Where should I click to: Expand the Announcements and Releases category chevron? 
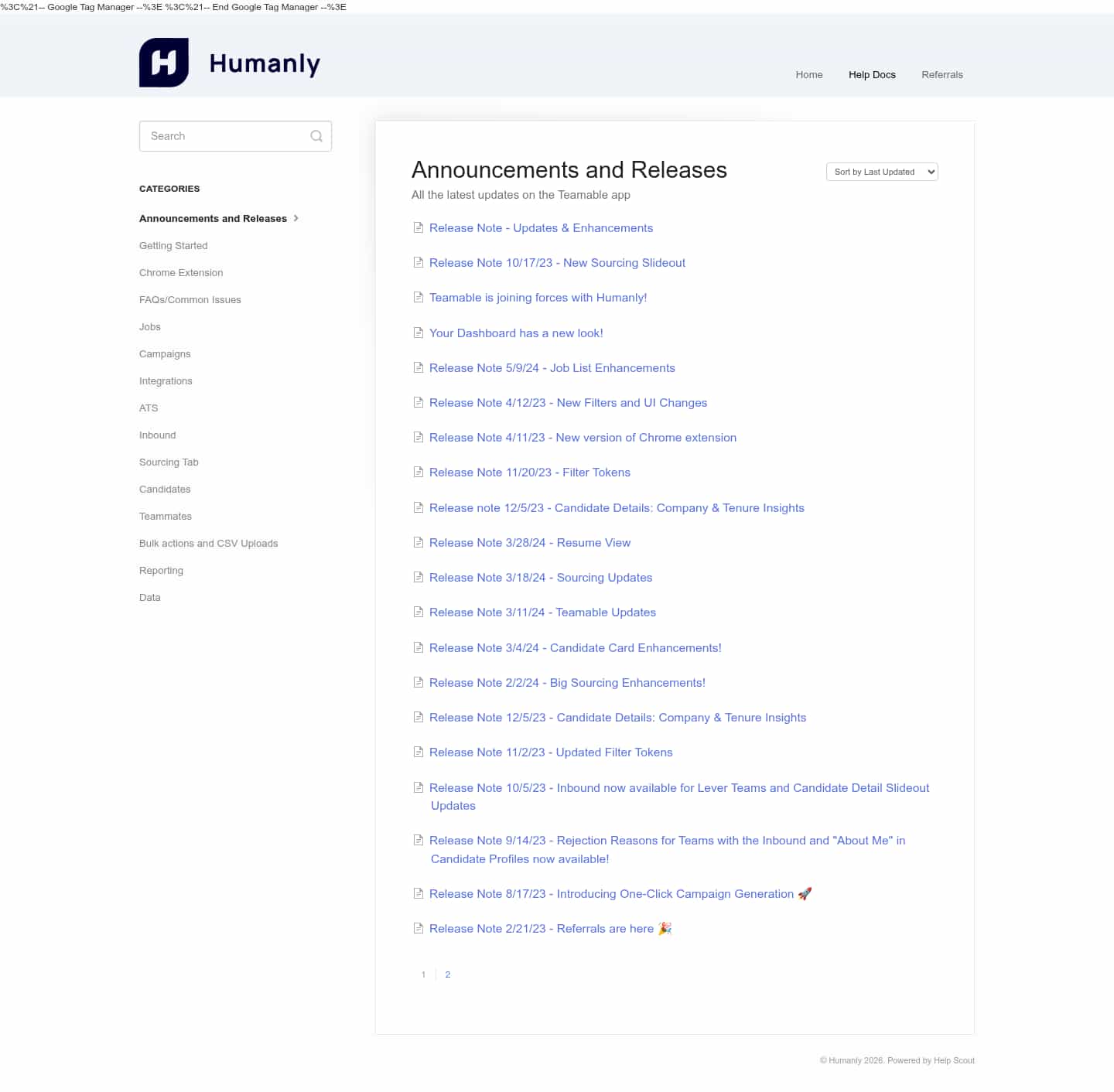pyautogui.click(x=296, y=218)
